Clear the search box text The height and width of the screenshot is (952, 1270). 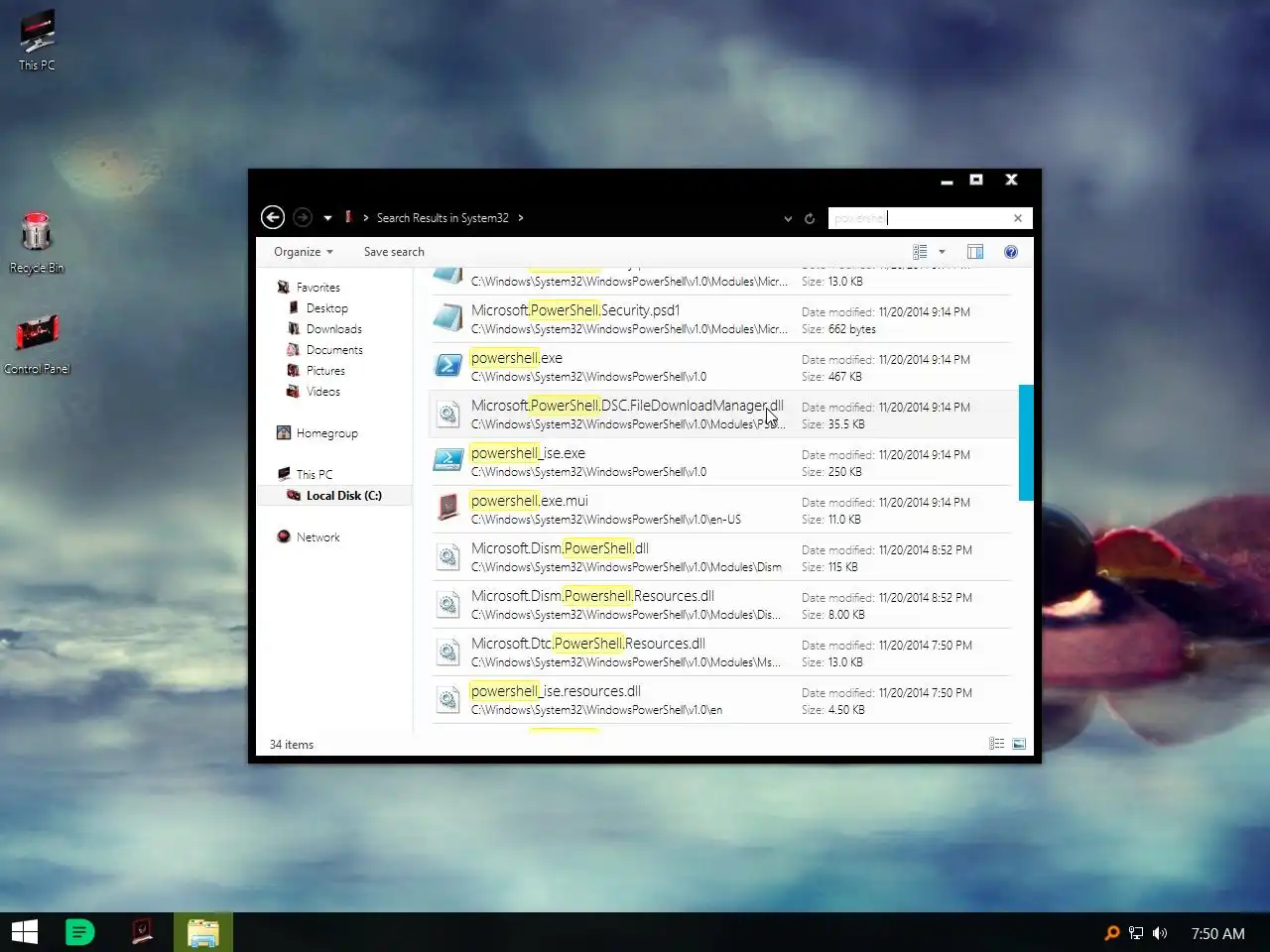1017,218
